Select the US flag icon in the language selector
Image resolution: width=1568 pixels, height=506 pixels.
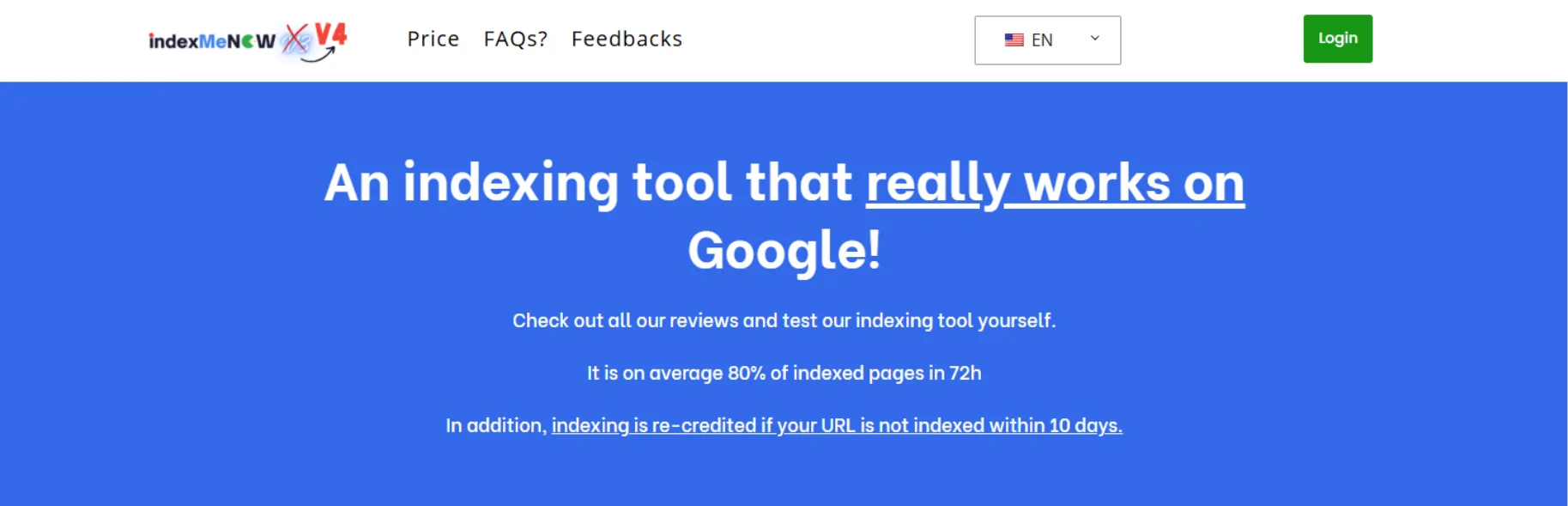pos(1014,39)
